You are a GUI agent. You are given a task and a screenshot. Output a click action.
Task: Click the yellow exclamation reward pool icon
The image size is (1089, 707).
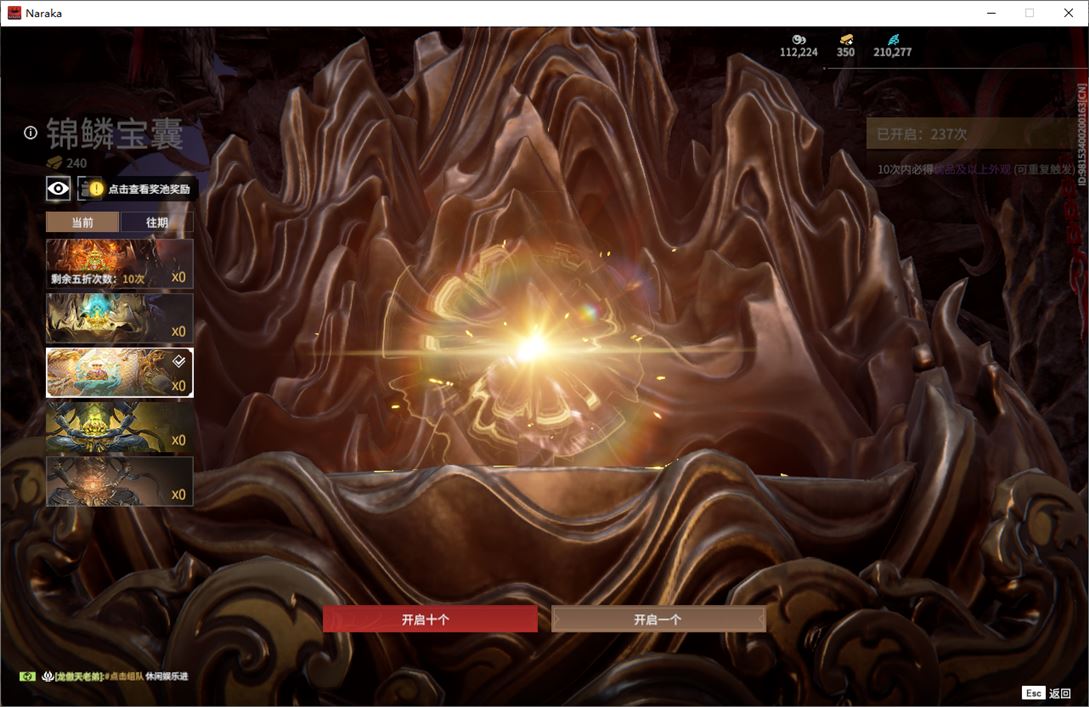click(x=96, y=188)
